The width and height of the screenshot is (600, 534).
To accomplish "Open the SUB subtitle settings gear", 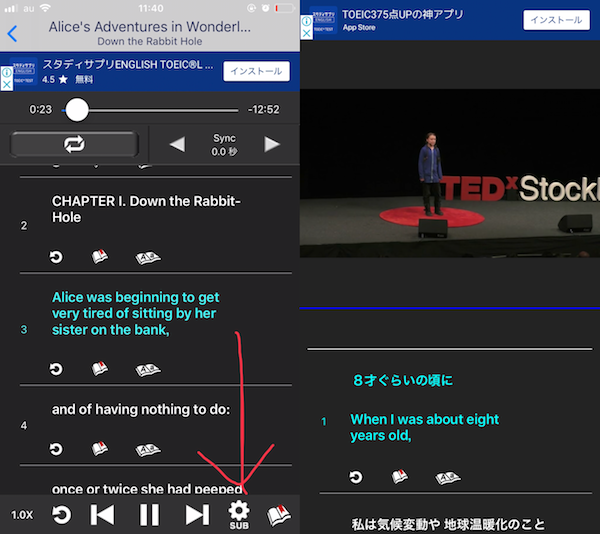I will point(239,515).
